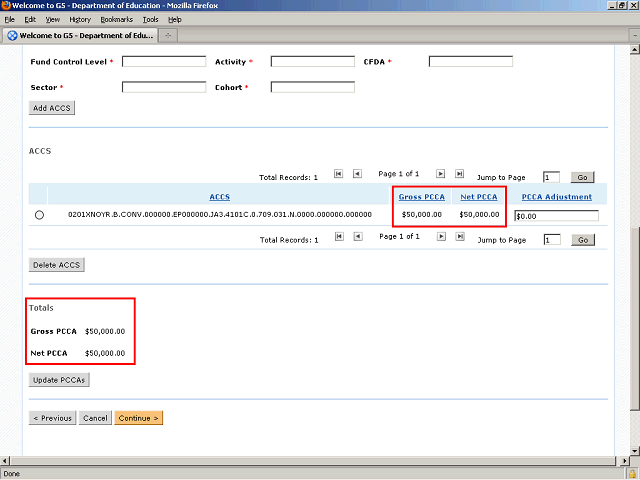The image size is (640, 480).
Task: Go to first page in upper pager
Action: click(x=338, y=174)
